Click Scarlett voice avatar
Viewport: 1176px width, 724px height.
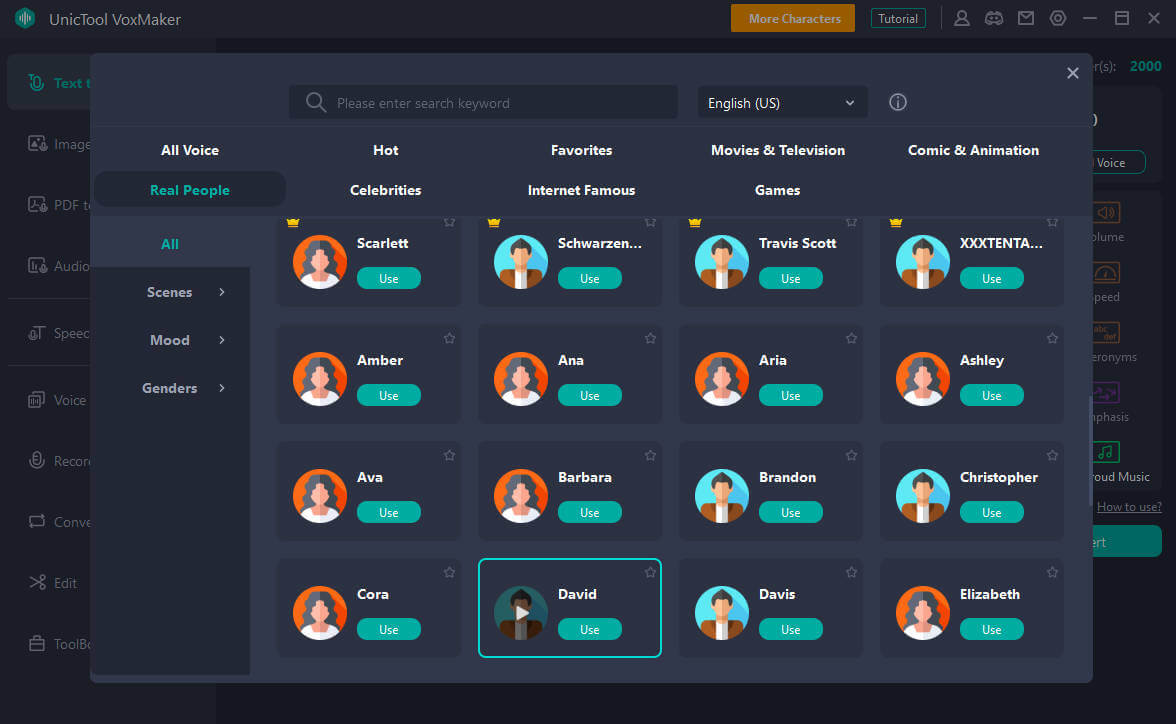coord(320,262)
